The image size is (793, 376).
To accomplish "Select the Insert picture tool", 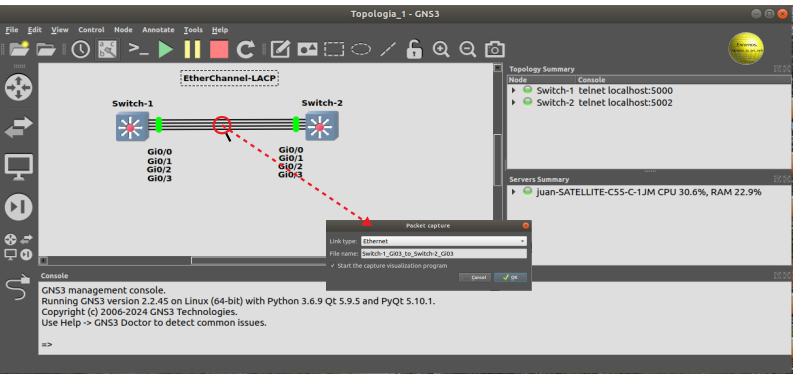I will click(x=307, y=49).
